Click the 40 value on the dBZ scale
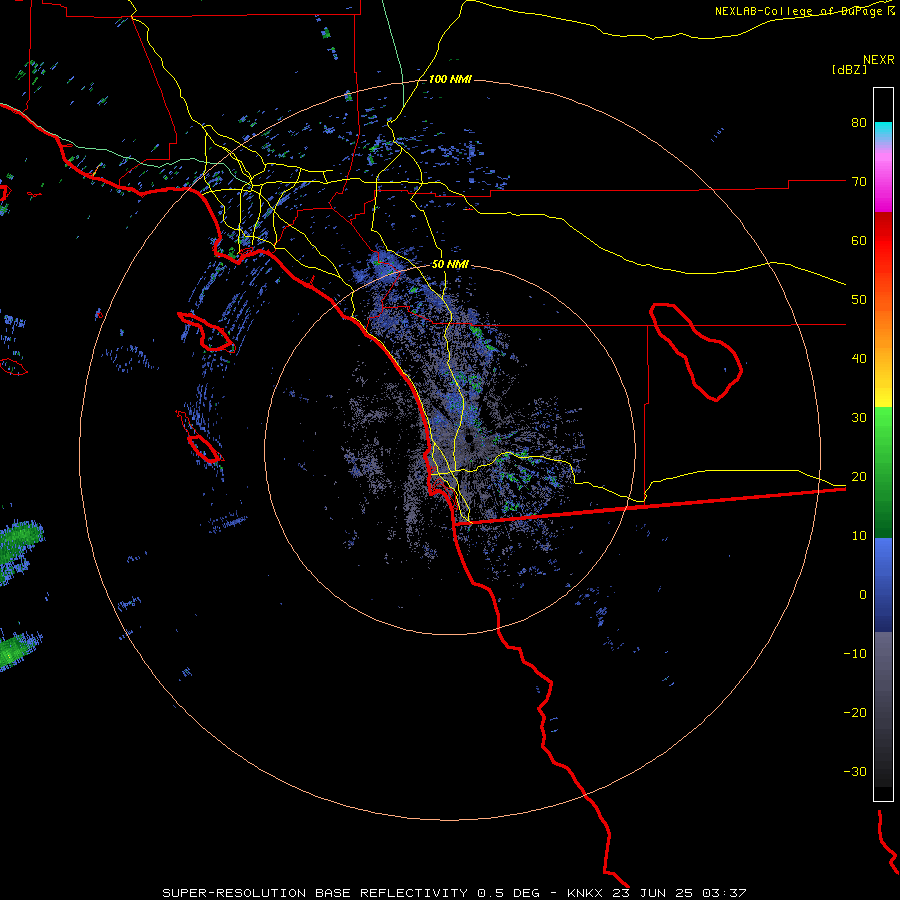This screenshot has width=900, height=900. (859, 359)
